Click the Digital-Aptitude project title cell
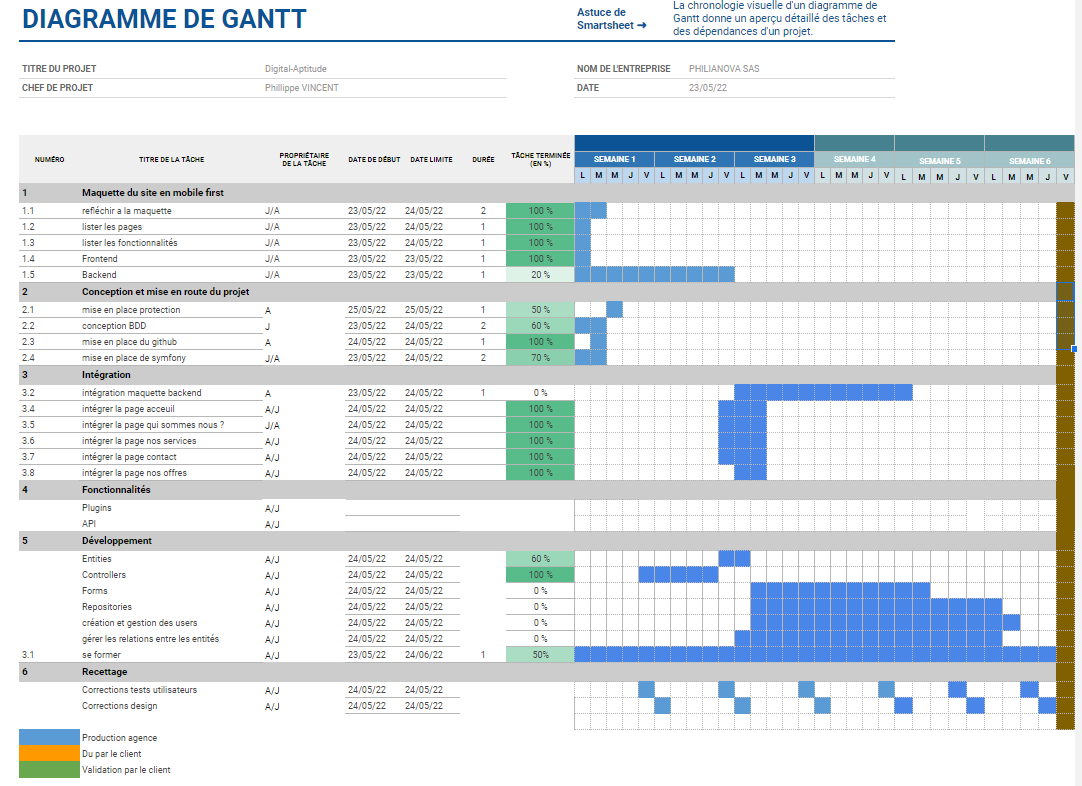Image resolution: width=1082 pixels, height=786 pixels. coord(296,69)
